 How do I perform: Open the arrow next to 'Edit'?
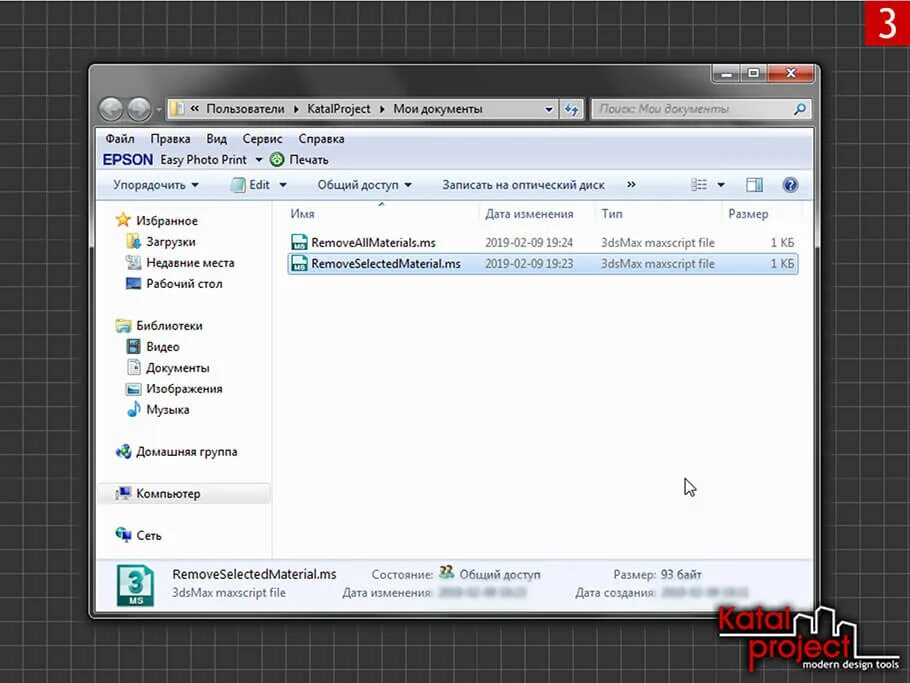[x=283, y=185]
